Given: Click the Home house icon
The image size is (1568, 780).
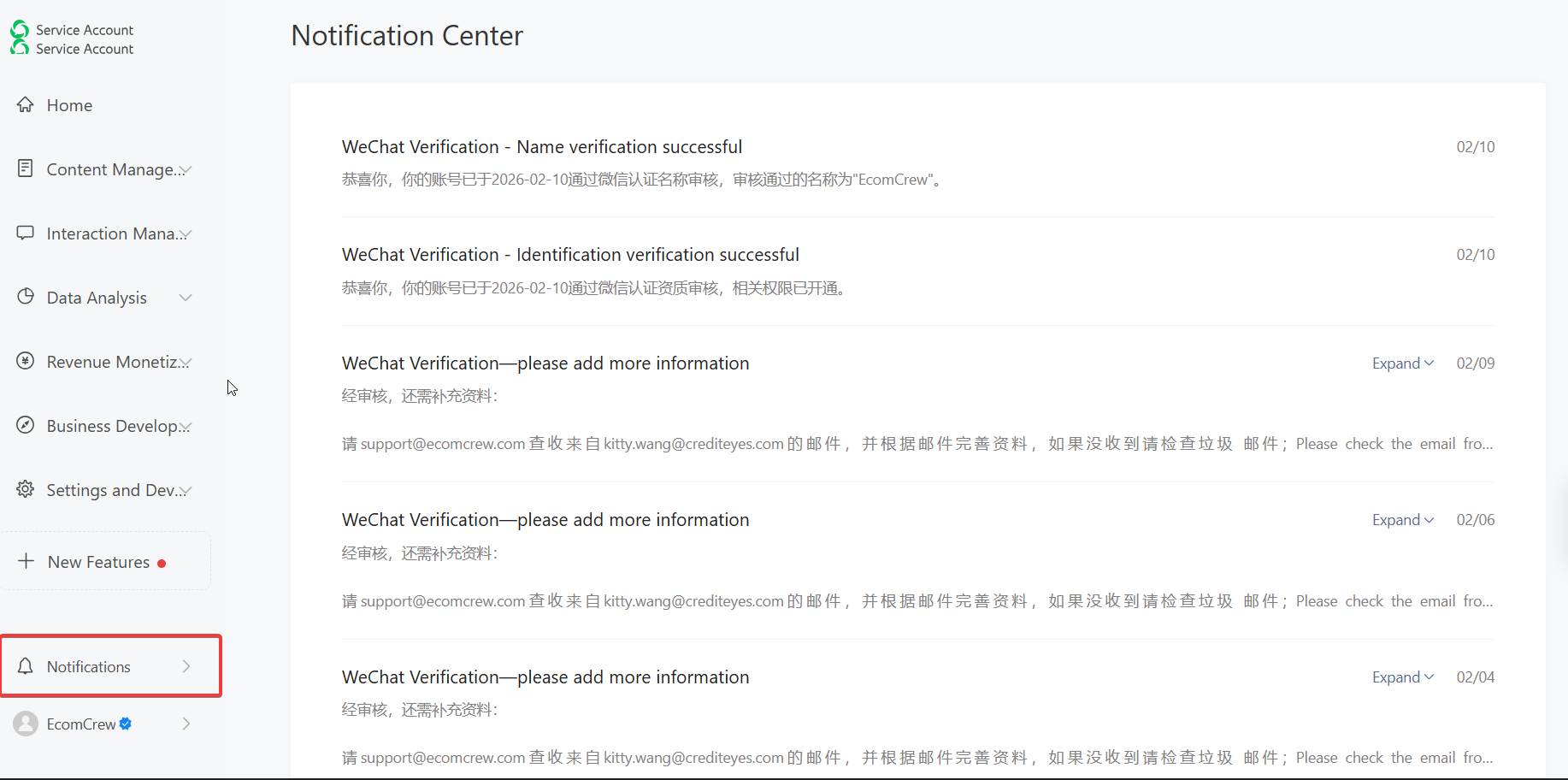Looking at the screenshot, I should pyautogui.click(x=26, y=104).
